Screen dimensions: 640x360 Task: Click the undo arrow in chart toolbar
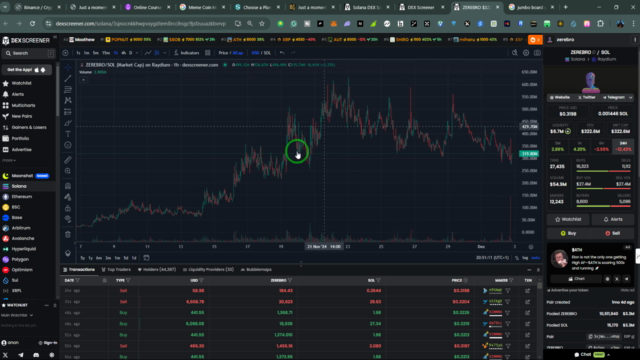coord(282,53)
